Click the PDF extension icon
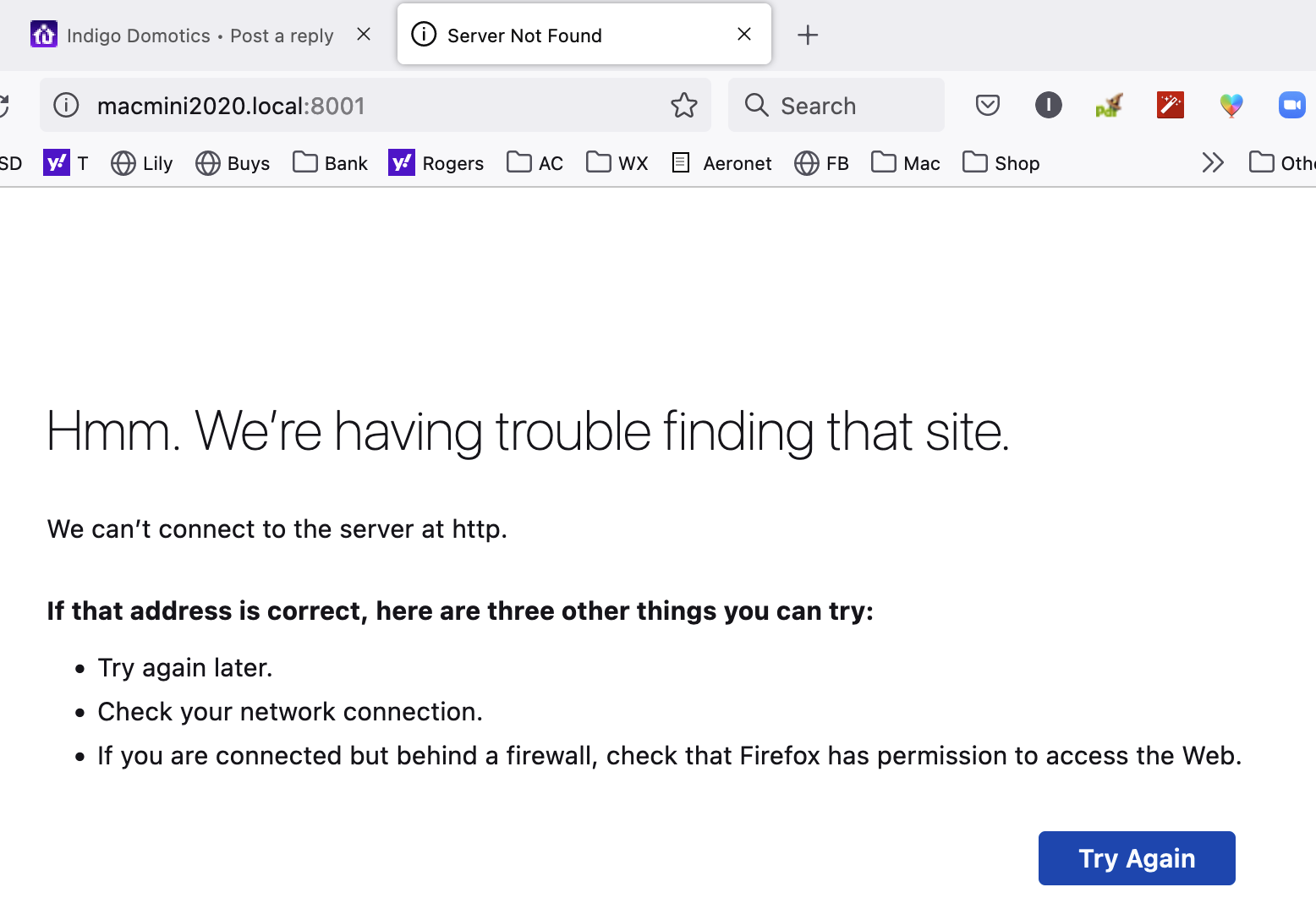The image size is (1316, 898). pos(1109,105)
